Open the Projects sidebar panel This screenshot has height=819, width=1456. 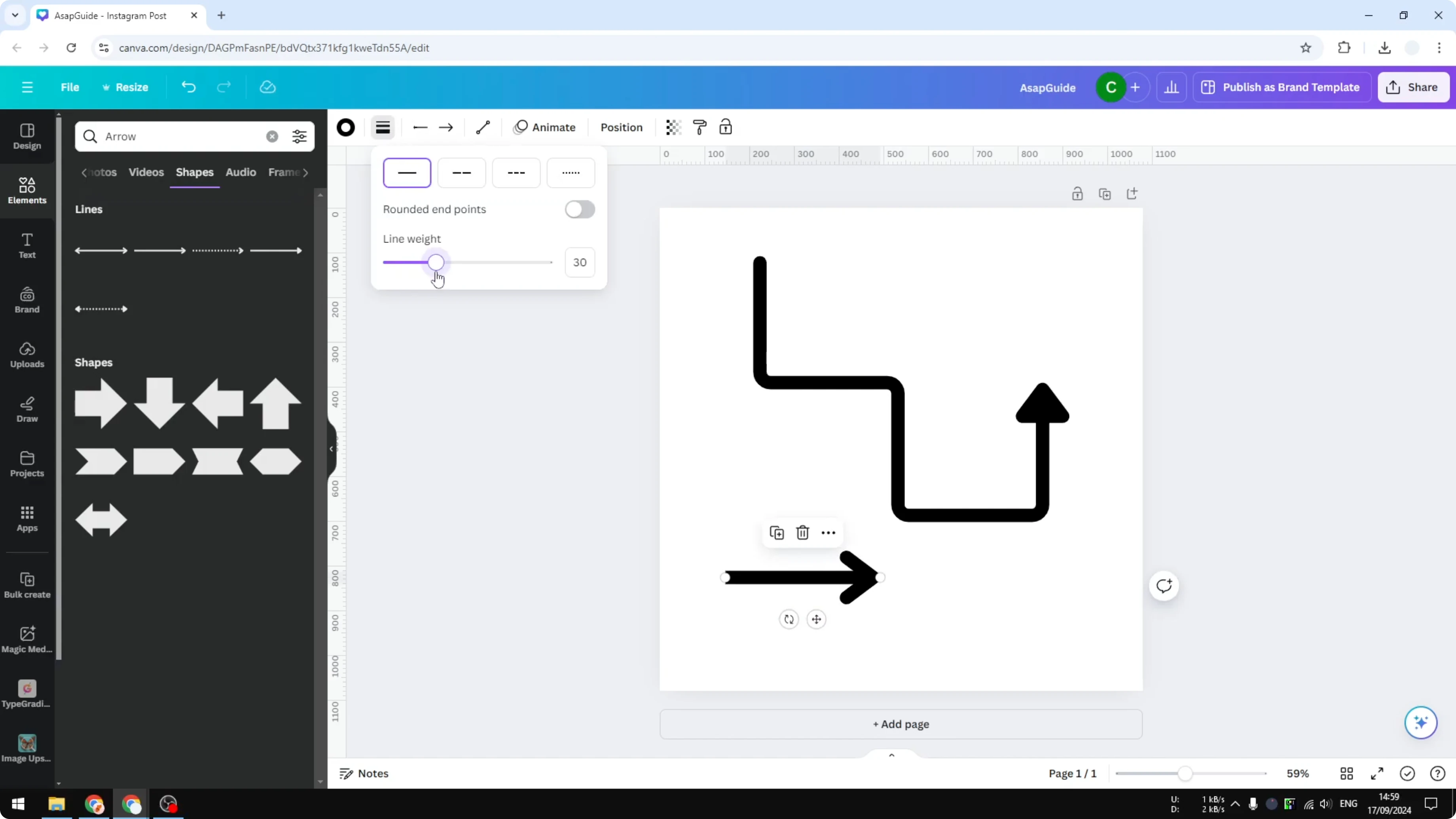coord(27,464)
